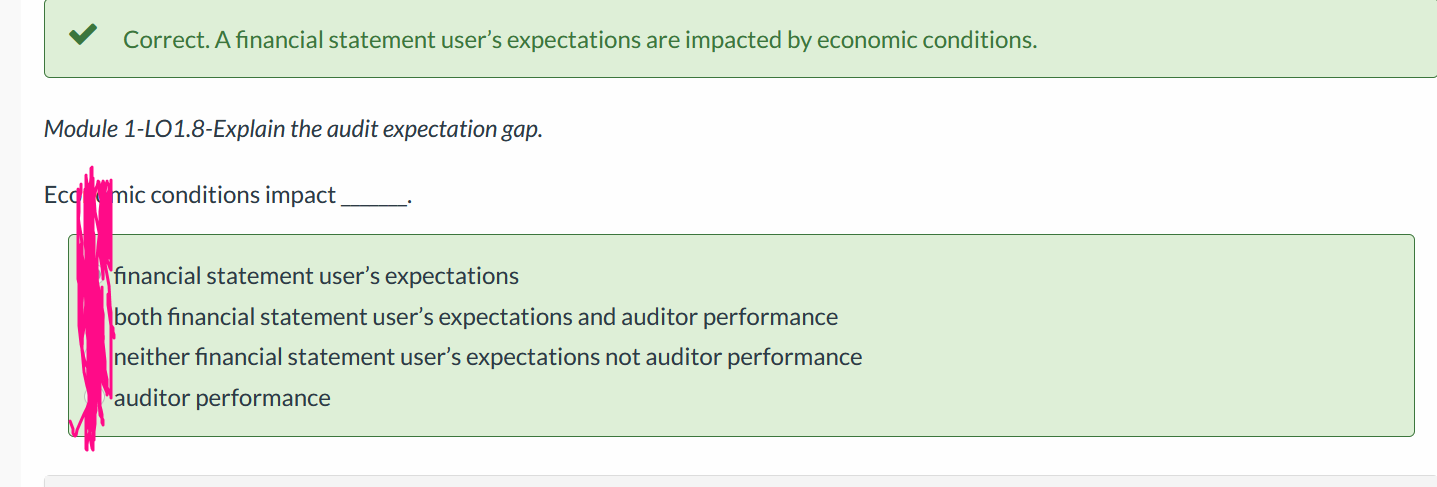Click the Module 1-LO1.8 learning objective line
Image resolution: width=1437 pixels, height=487 pixels.
[293, 129]
